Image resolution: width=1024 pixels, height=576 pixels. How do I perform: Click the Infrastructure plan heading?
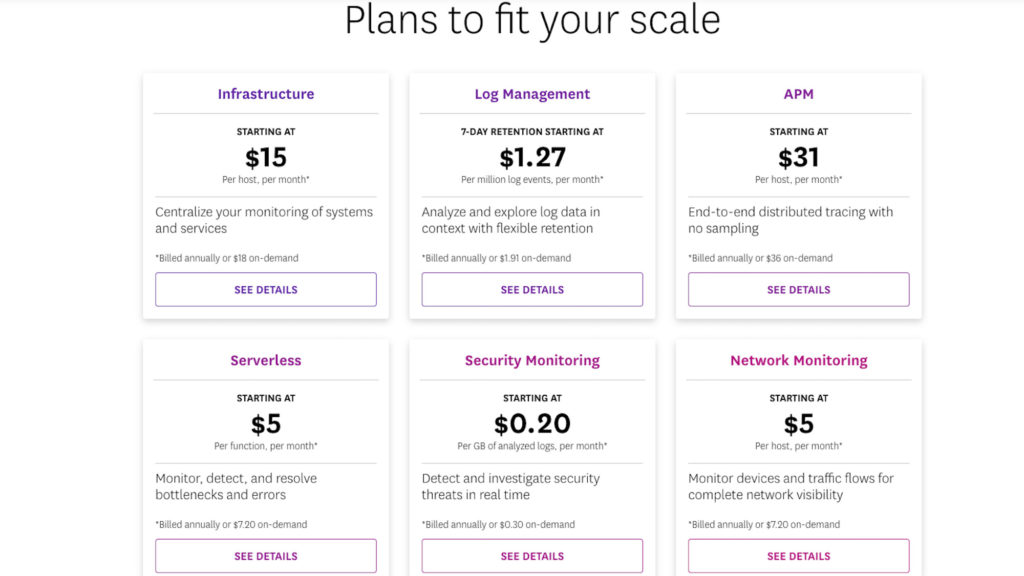[266, 94]
